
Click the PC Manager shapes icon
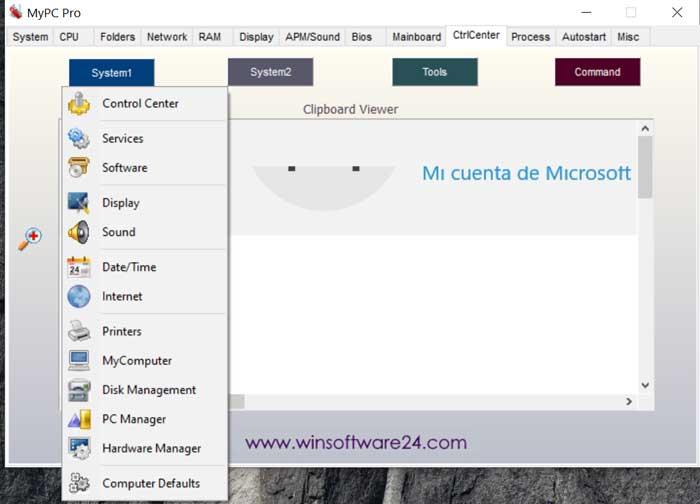tap(79, 419)
